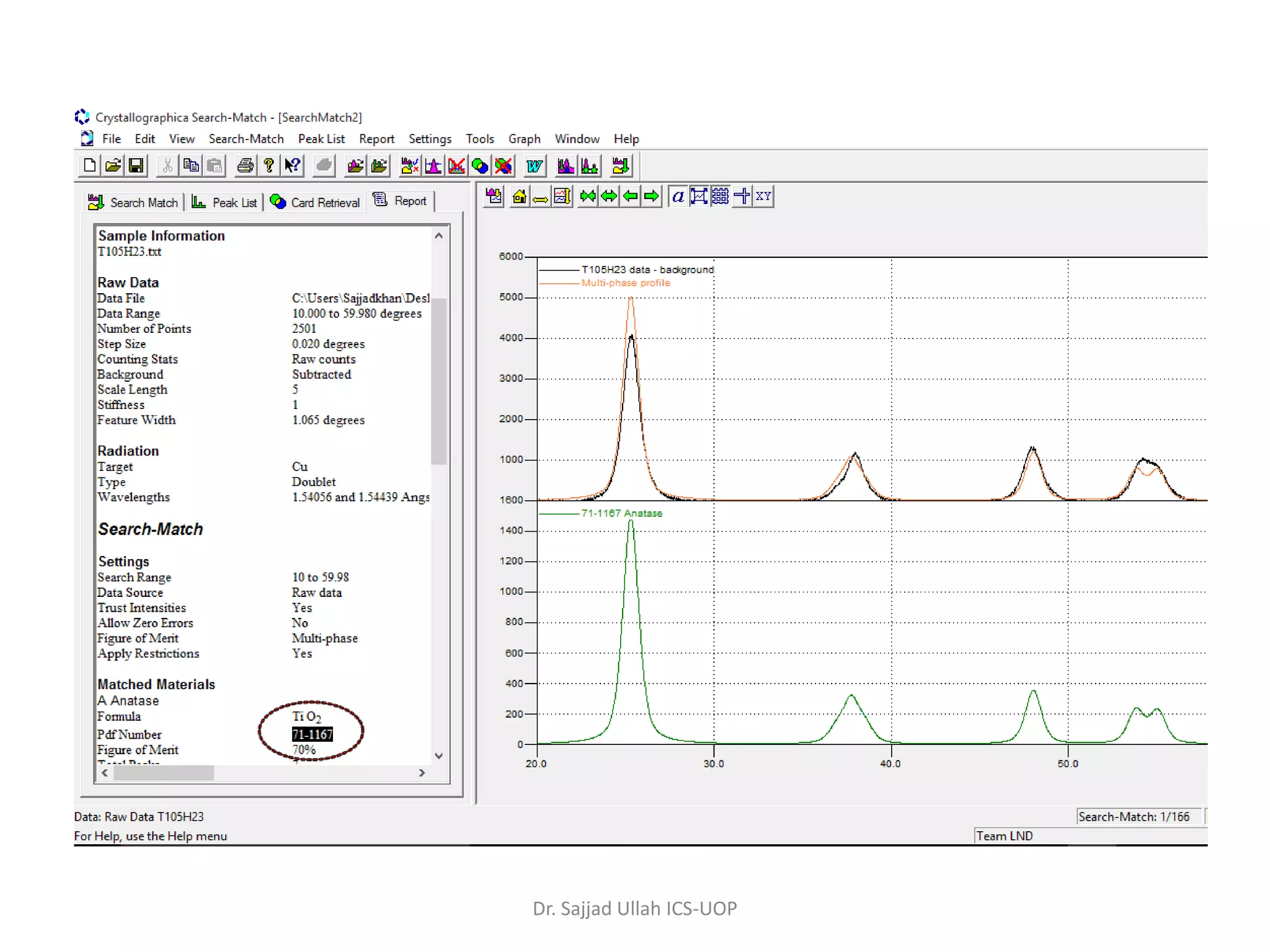This screenshot has height=952, width=1270.
Task: Click the context help arrow-question icon
Action: (292, 165)
